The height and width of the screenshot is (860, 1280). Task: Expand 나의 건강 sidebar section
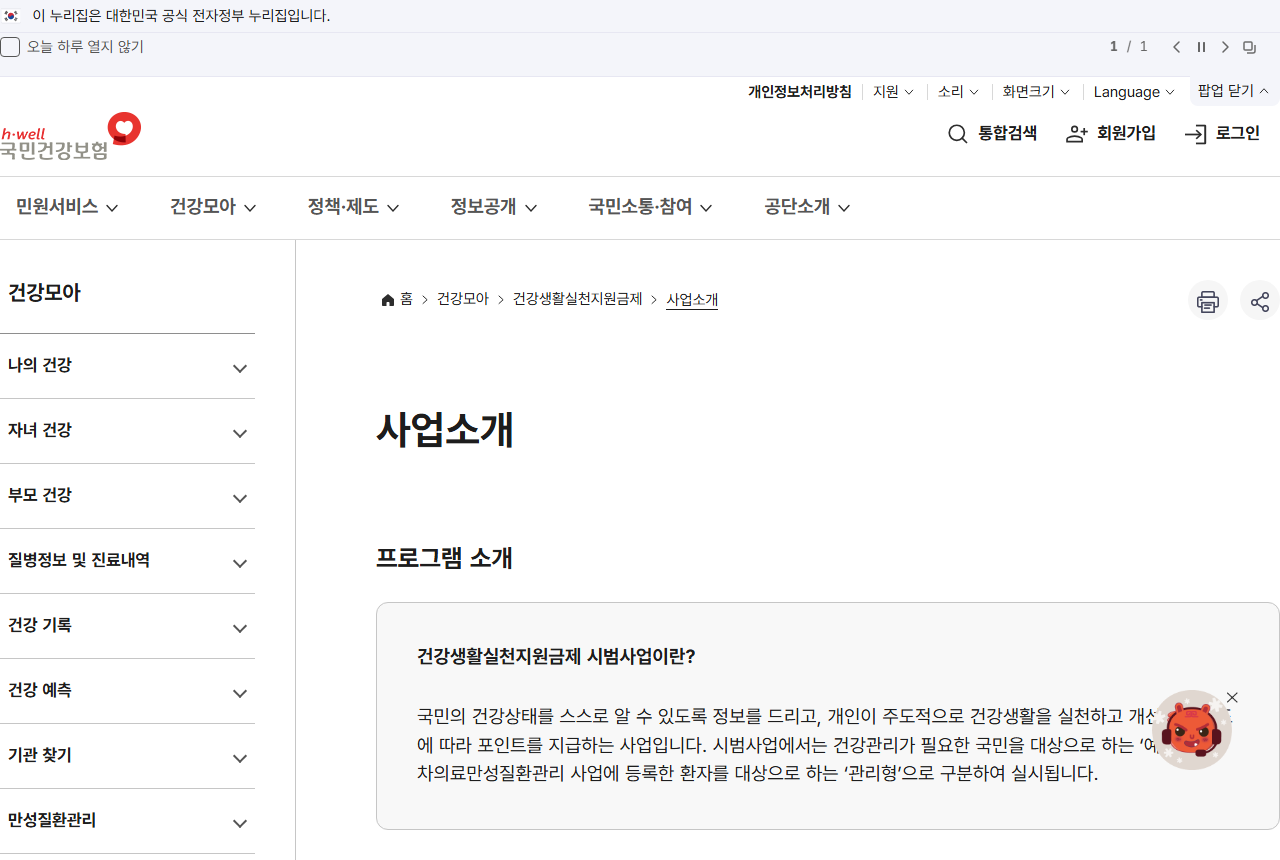[x=127, y=366]
